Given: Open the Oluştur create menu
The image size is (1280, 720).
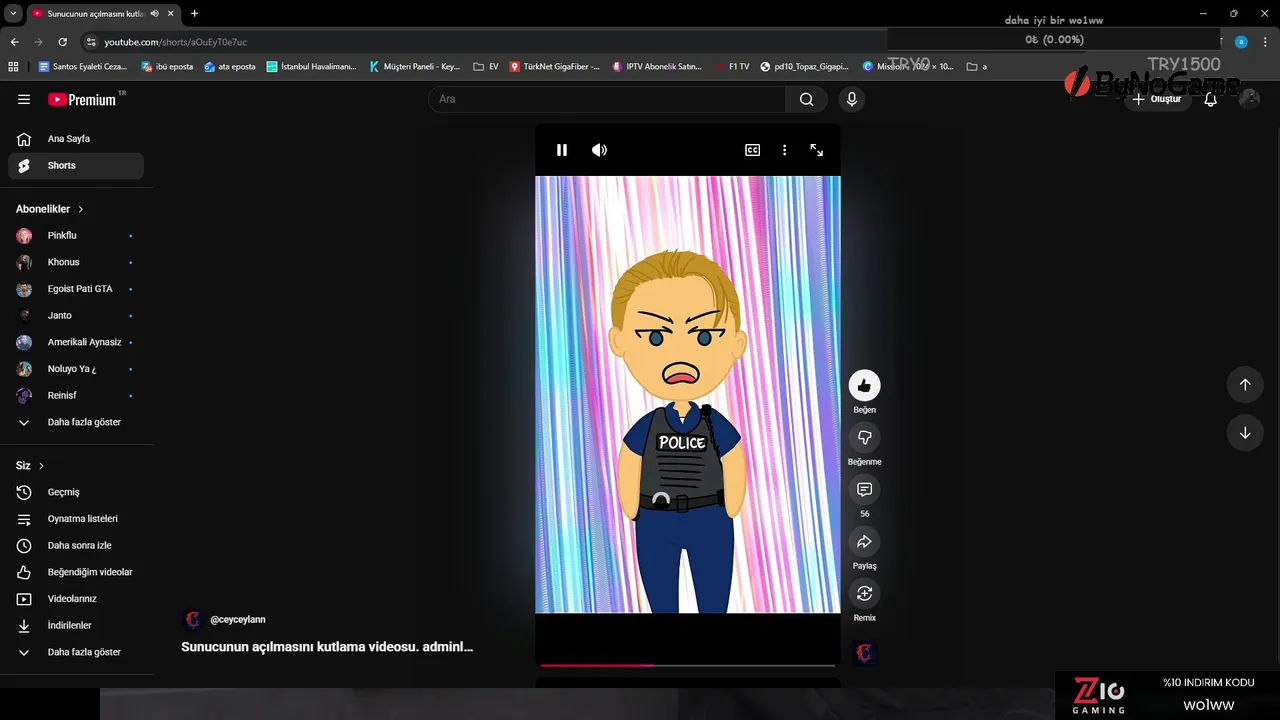Looking at the screenshot, I should (x=1157, y=99).
